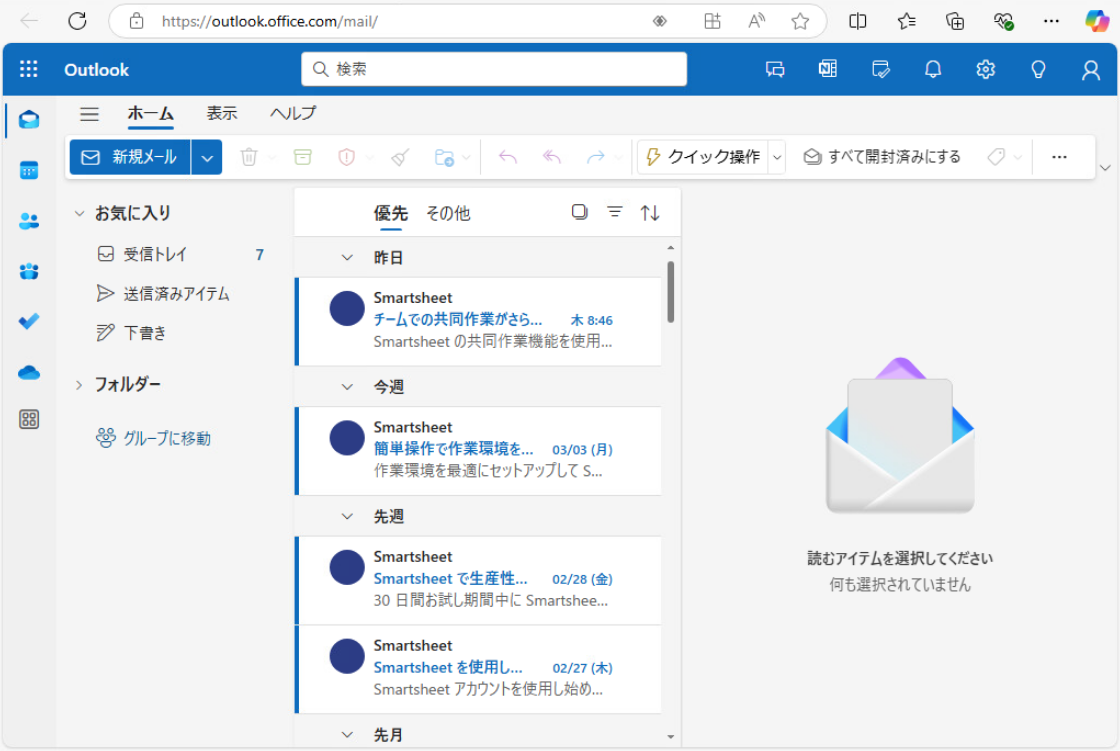
Task: Open the settings gear icon in Outlook header
Action: pyautogui.click(x=985, y=69)
